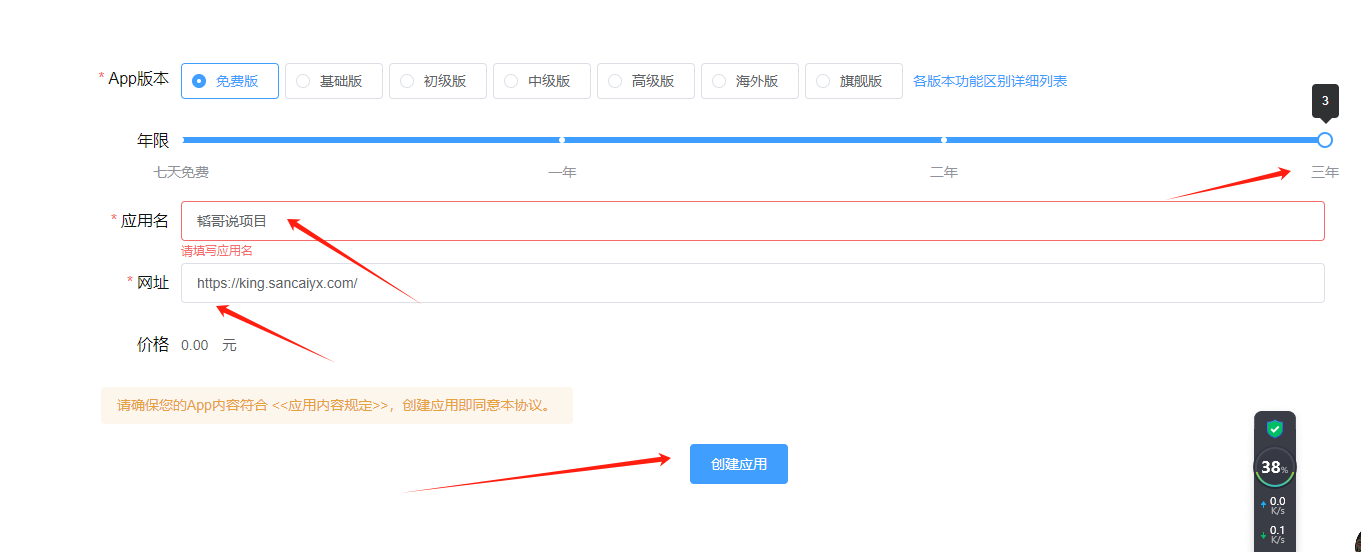1361x552 pixels.
Task: Focus the 应用名 input field
Action: point(753,221)
